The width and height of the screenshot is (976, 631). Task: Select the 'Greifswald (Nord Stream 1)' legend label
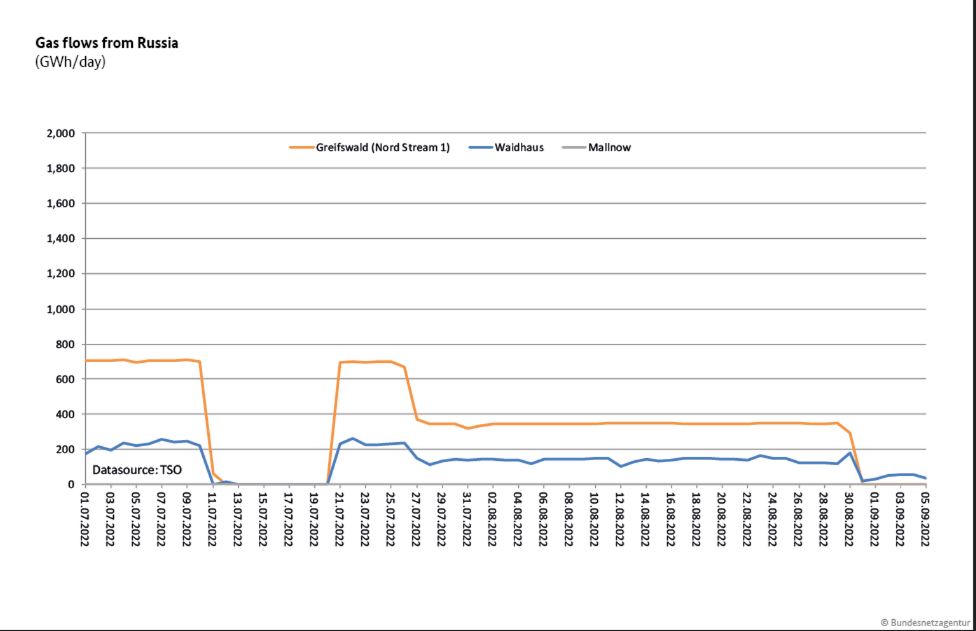pyautogui.click(x=383, y=147)
